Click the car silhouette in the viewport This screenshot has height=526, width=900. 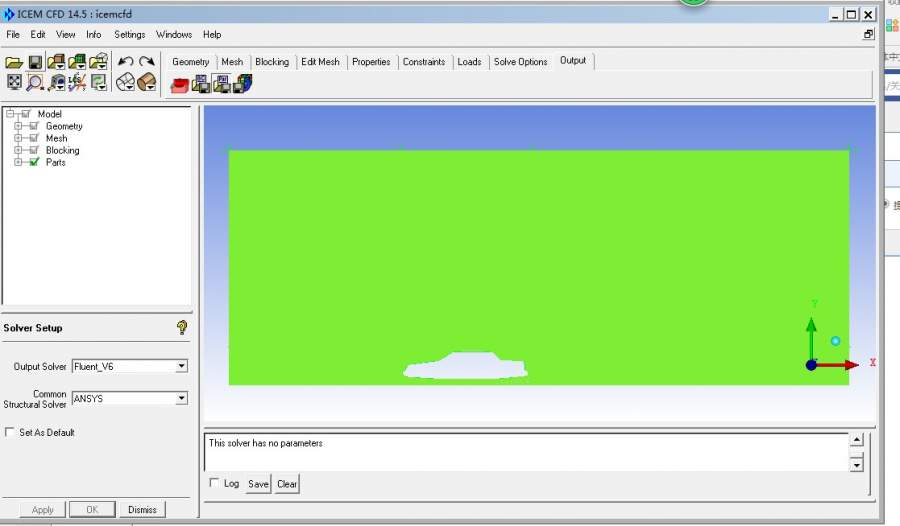(x=465, y=366)
